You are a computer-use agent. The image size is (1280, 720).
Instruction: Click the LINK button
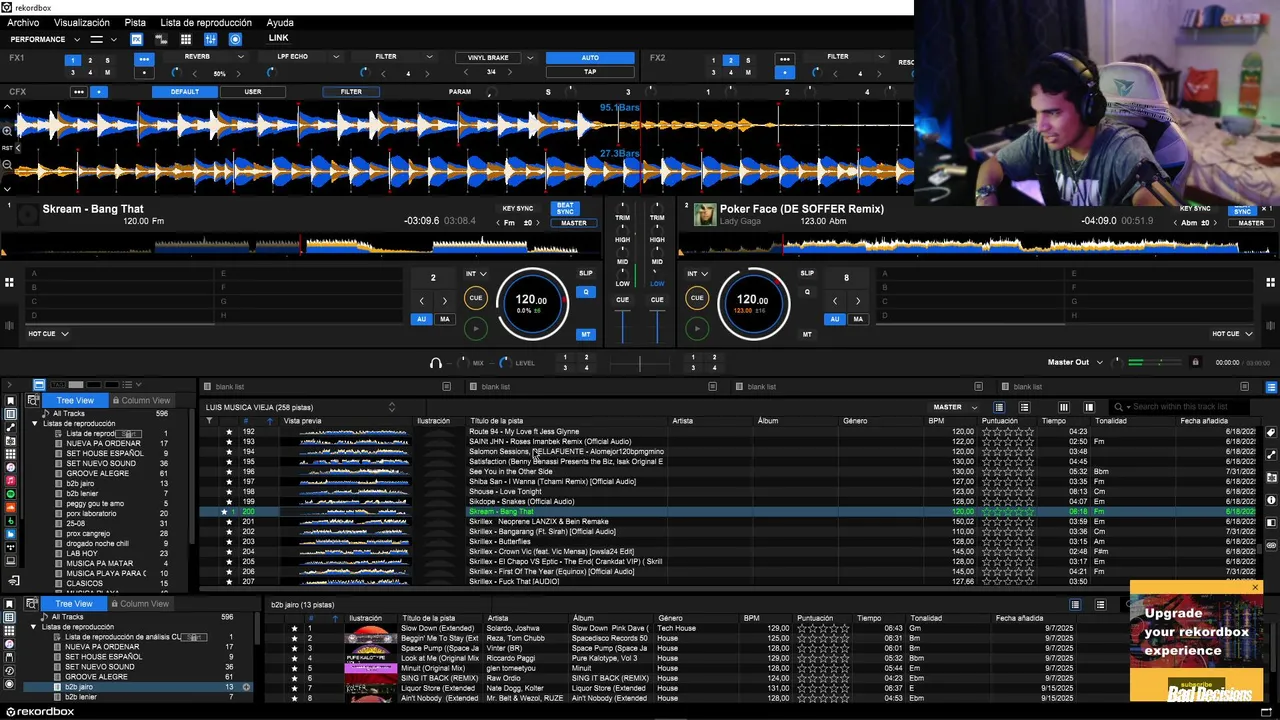click(x=278, y=38)
